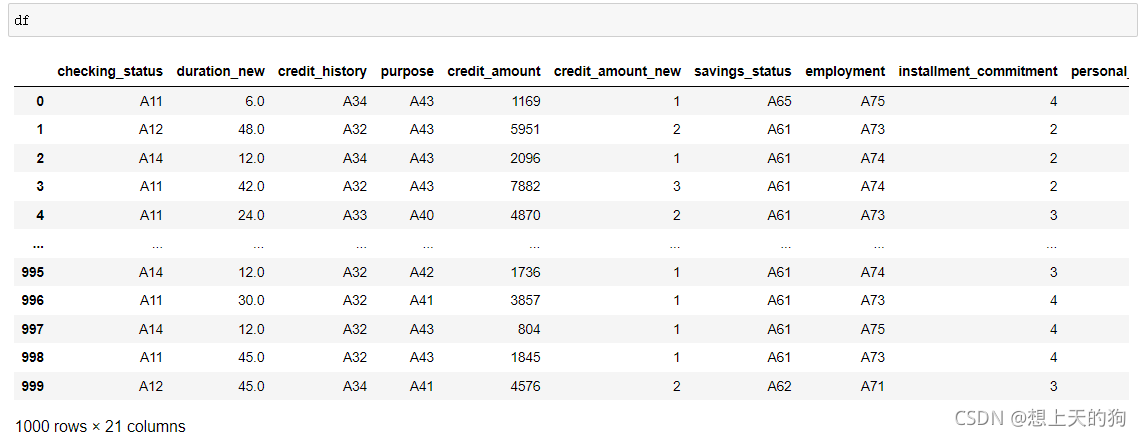Select the employment column header
Image resolution: width=1141 pixels, height=436 pixels.
(845, 71)
